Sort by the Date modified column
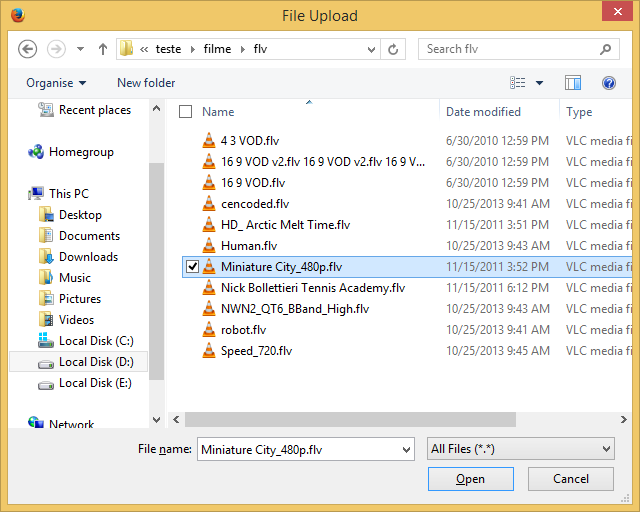This screenshot has height=512, width=640. (x=483, y=112)
